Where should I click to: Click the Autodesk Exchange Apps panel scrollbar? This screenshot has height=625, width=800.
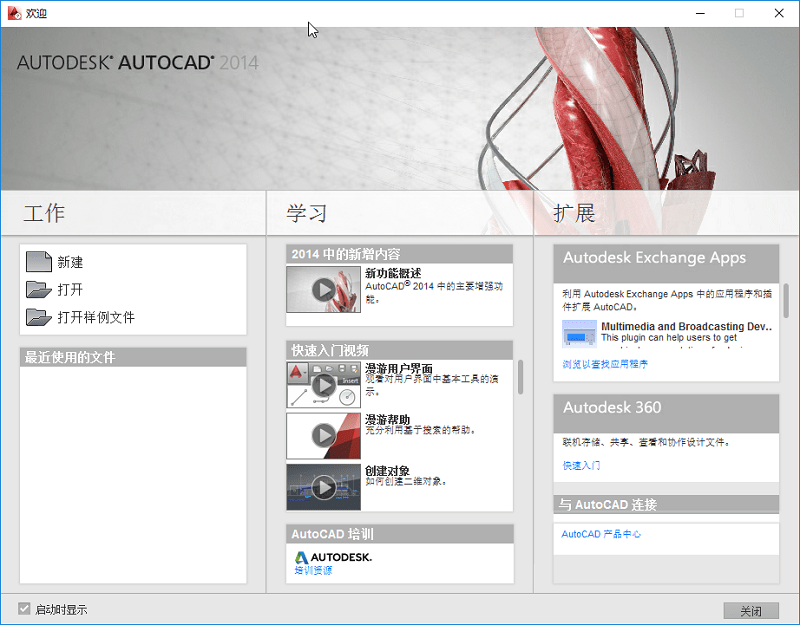coord(786,301)
